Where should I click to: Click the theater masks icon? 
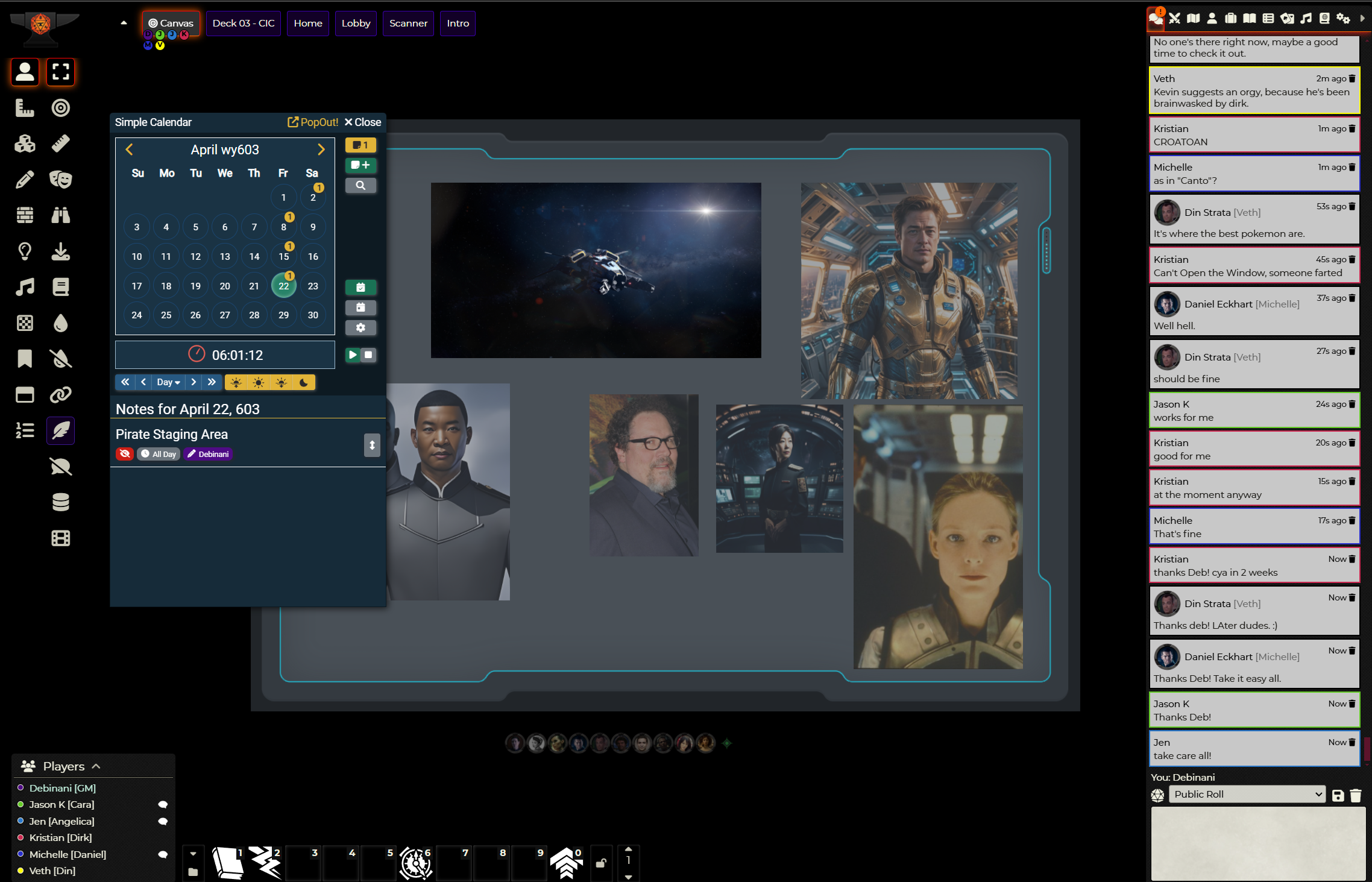[60, 180]
